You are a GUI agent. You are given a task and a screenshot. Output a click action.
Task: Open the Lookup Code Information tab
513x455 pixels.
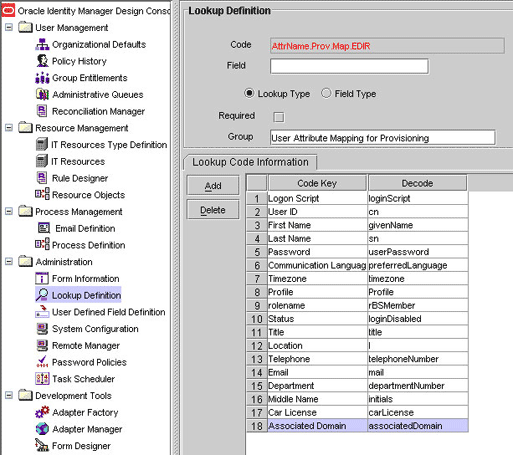pyautogui.click(x=250, y=162)
